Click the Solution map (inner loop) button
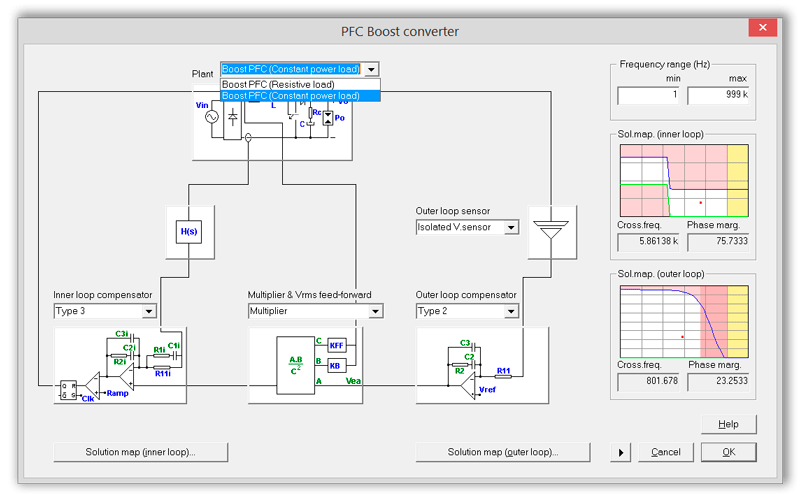Screen dimensions: 800x501 (x=141, y=452)
